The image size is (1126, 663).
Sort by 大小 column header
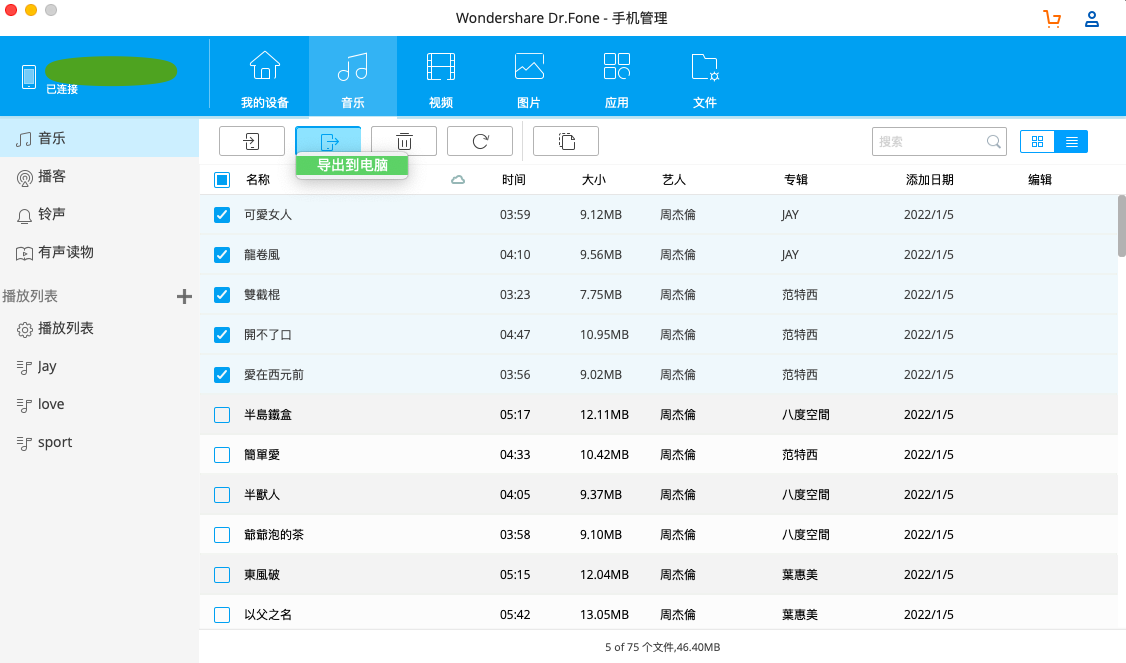[593, 180]
